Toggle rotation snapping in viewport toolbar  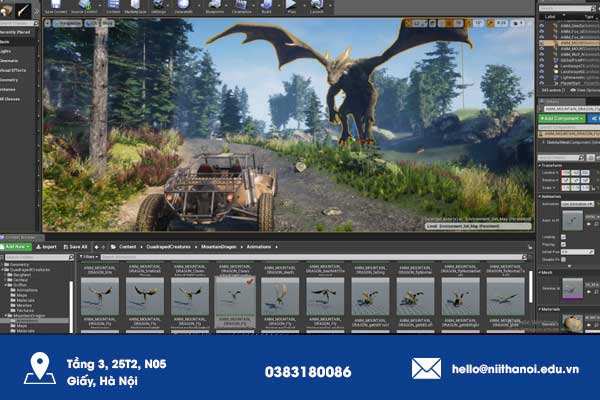(x=469, y=23)
